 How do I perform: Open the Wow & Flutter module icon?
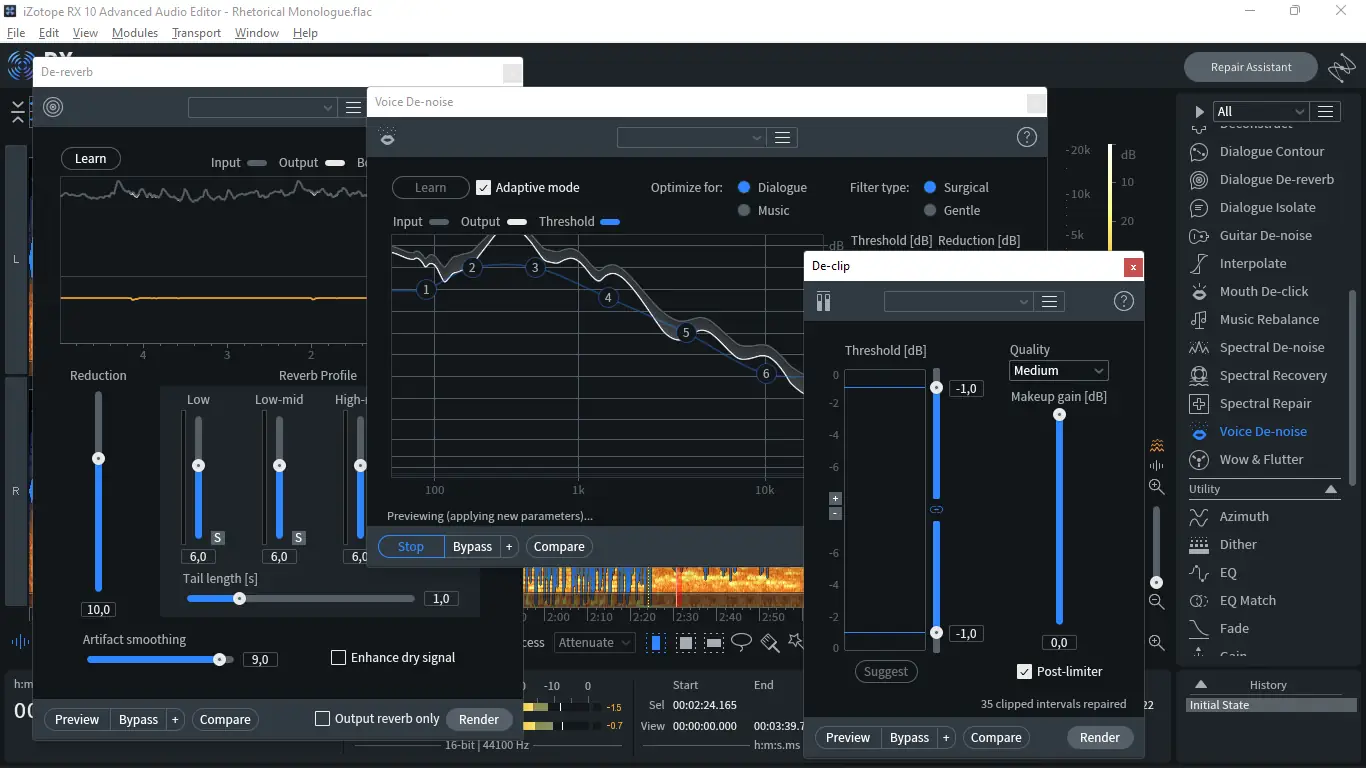1199,460
